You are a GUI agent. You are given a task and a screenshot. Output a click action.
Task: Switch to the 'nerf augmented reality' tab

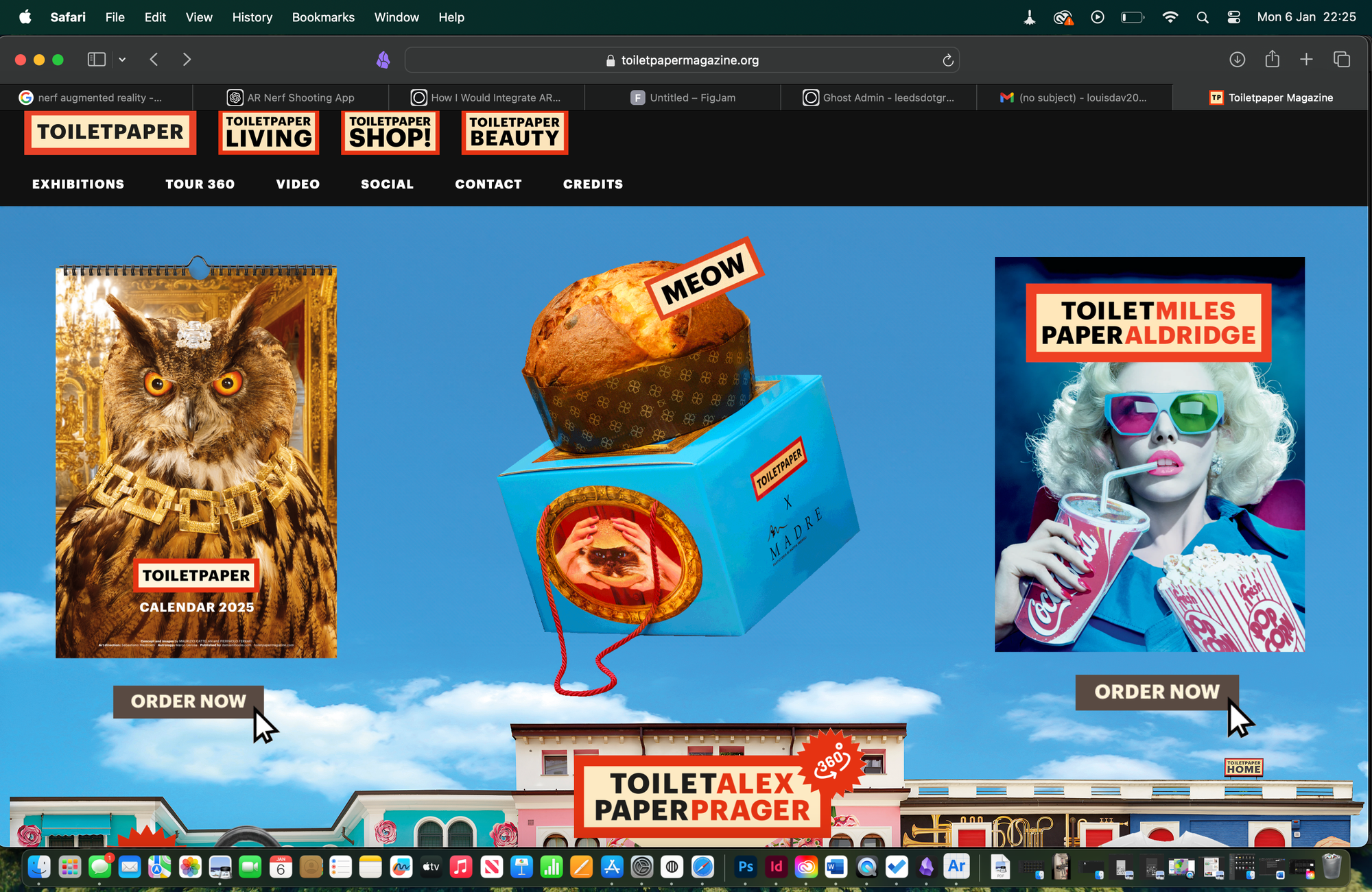pyautogui.click(x=97, y=97)
